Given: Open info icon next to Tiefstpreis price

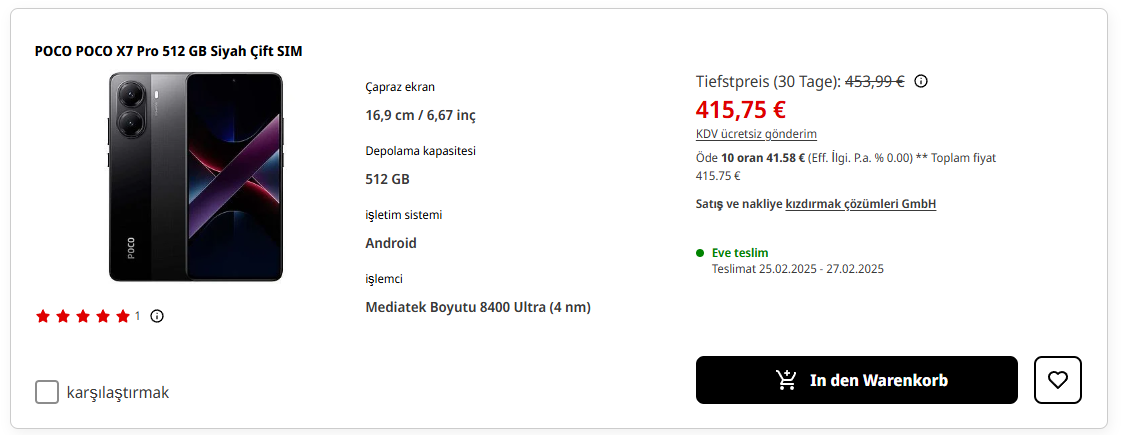Looking at the screenshot, I should [x=921, y=81].
